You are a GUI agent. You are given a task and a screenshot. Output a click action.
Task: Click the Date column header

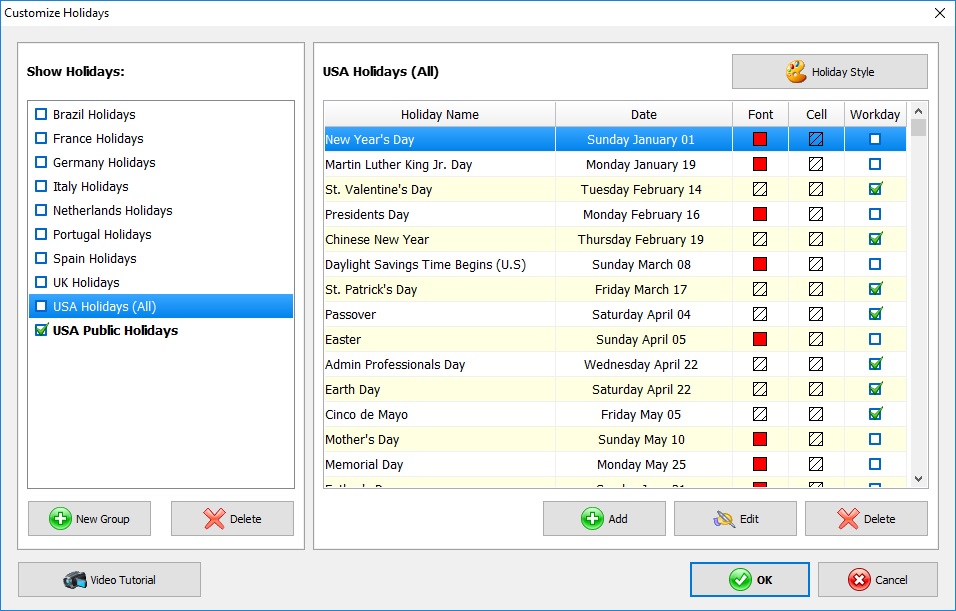click(644, 114)
